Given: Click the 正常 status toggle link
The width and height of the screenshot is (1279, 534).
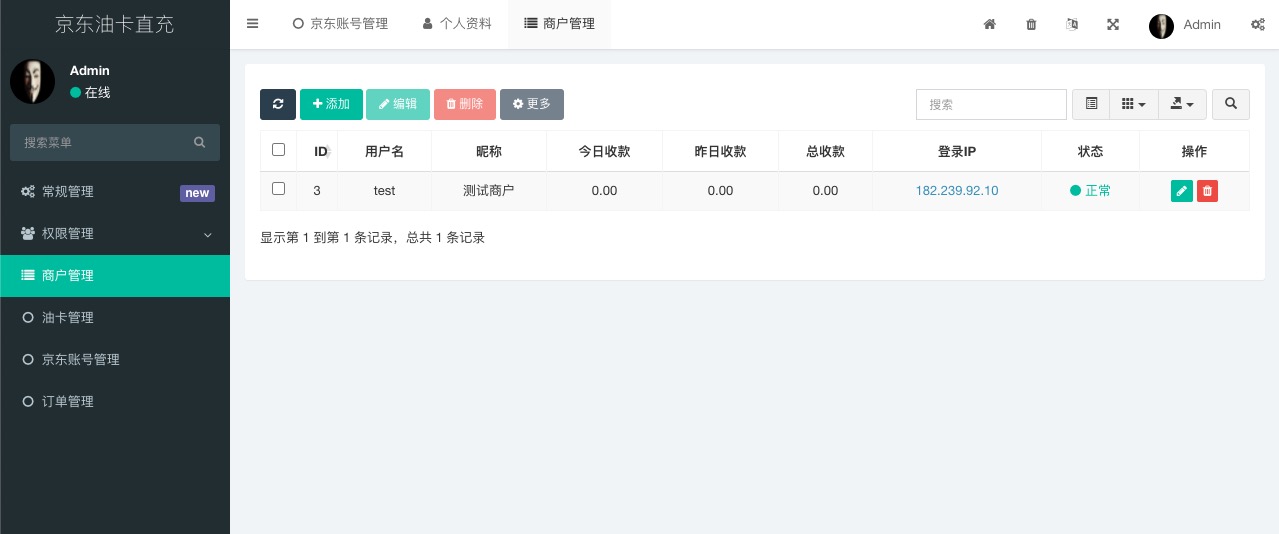Looking at the screenshot, I should 1090,191.
